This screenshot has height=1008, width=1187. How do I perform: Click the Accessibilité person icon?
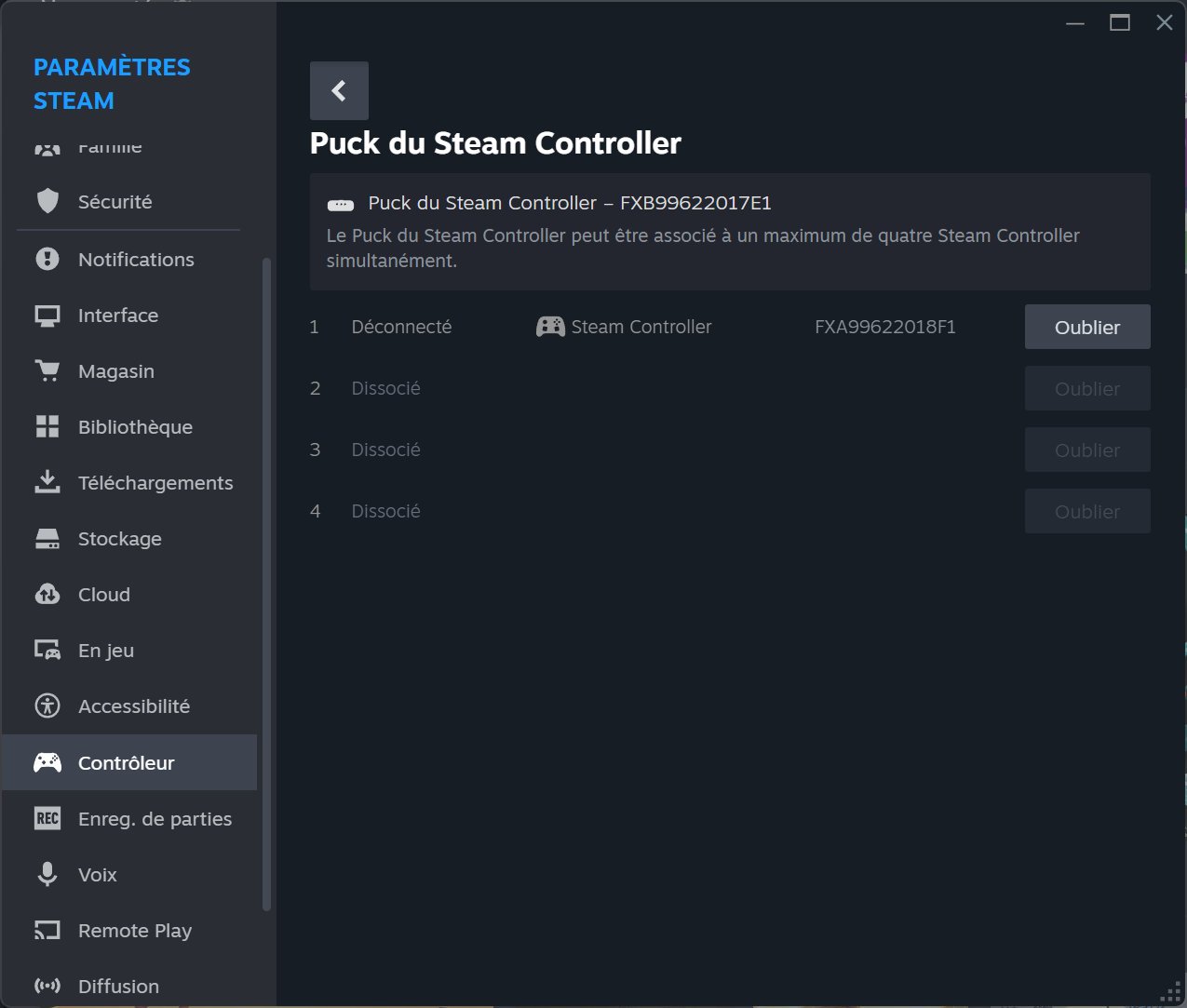[47, 706]
